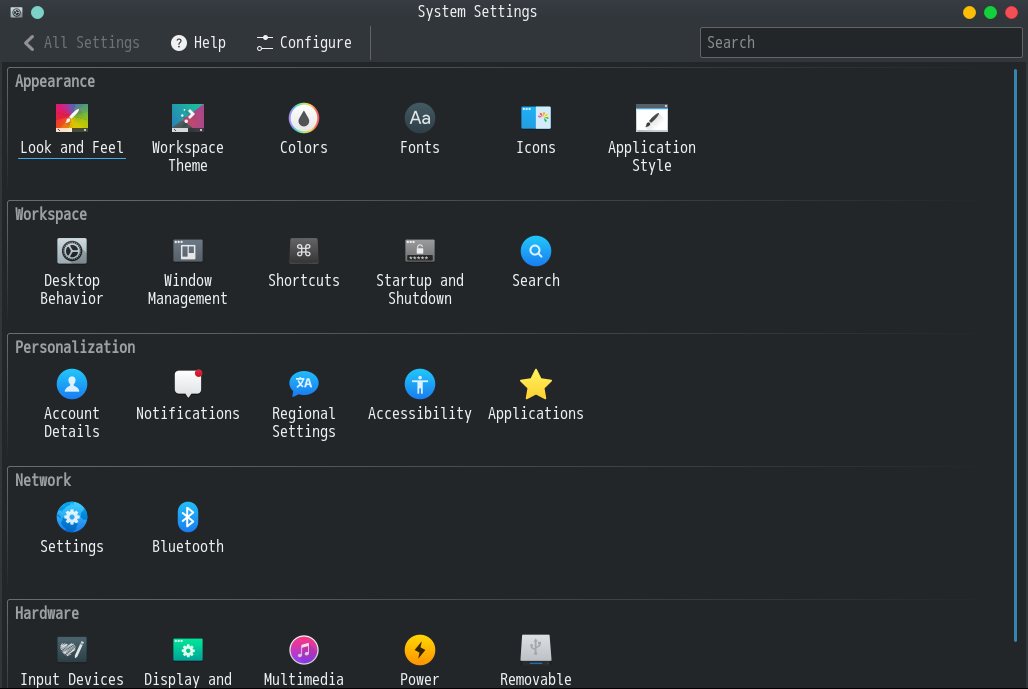Click the teal pin button in title bar

tap(37, 12)
